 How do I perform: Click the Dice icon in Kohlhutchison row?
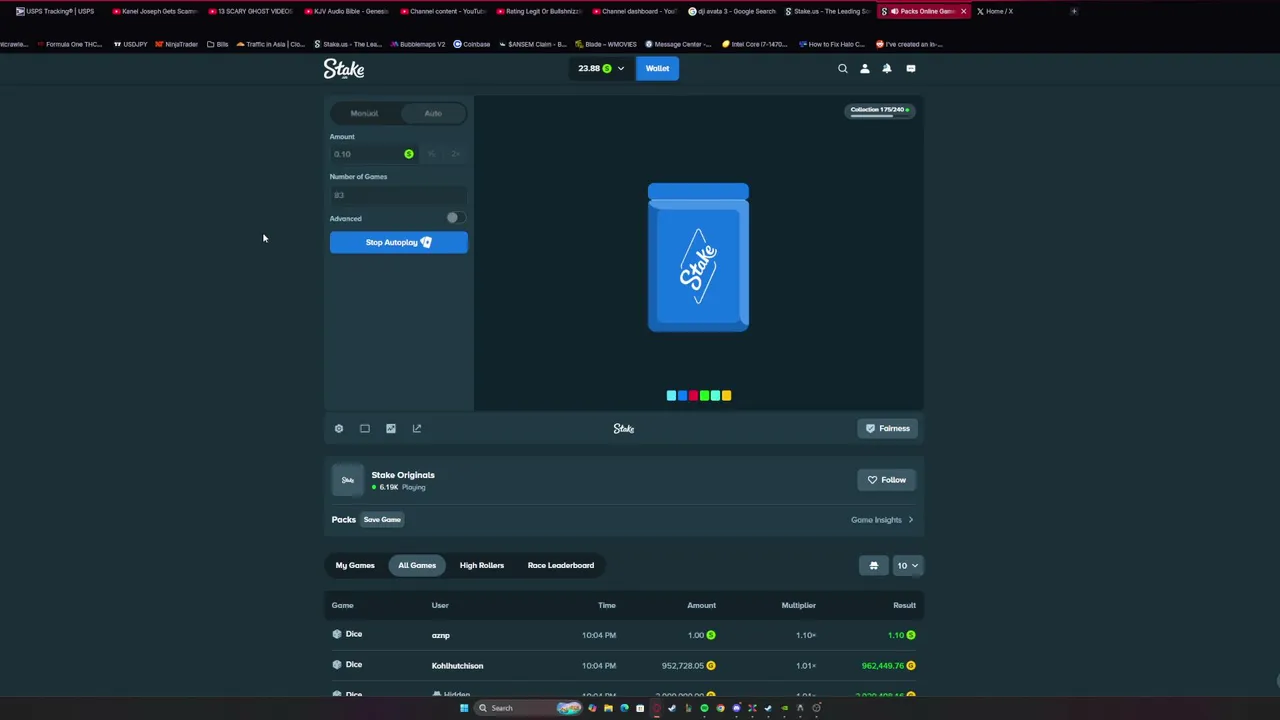click(337, 665)
